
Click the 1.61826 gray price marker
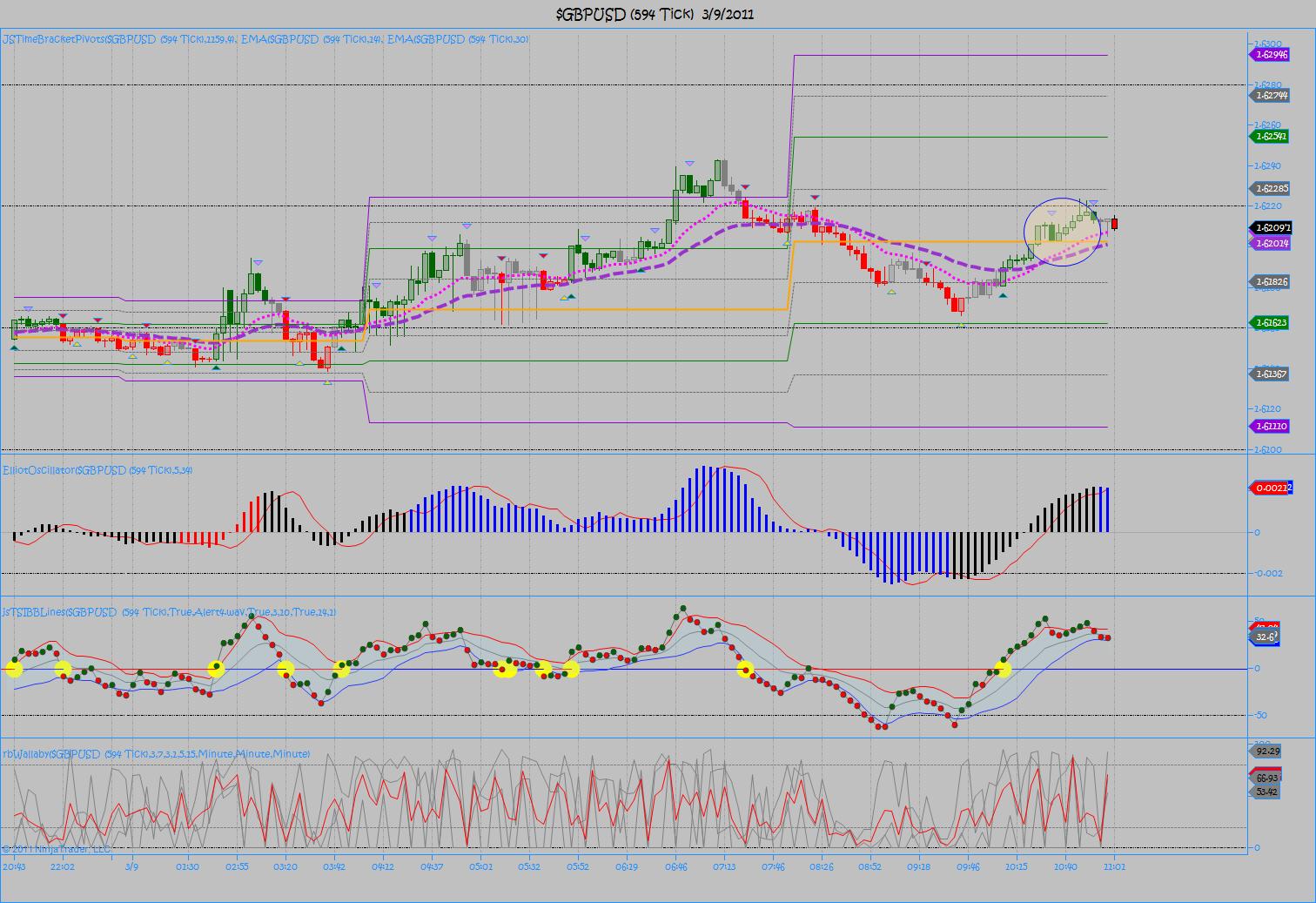(x=1271, y=281)
